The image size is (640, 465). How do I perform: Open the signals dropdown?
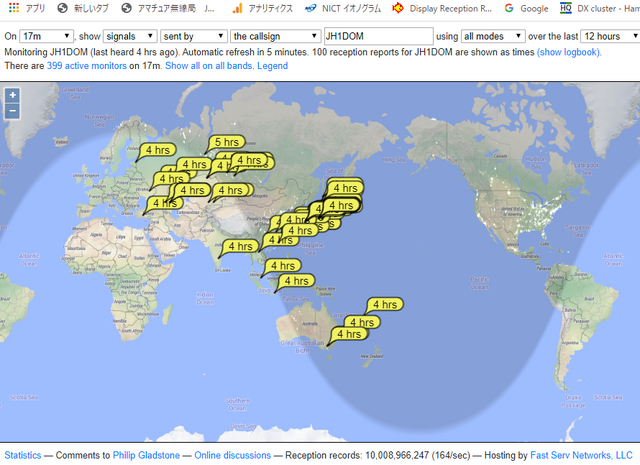[x=130, y=36]
